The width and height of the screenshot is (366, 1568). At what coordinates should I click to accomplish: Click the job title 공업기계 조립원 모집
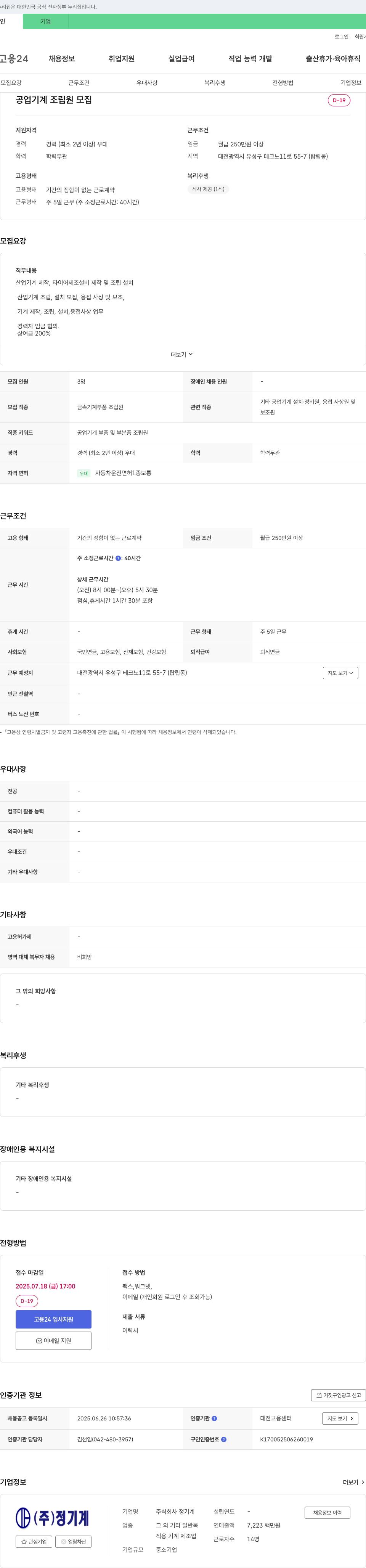point(54,100)
